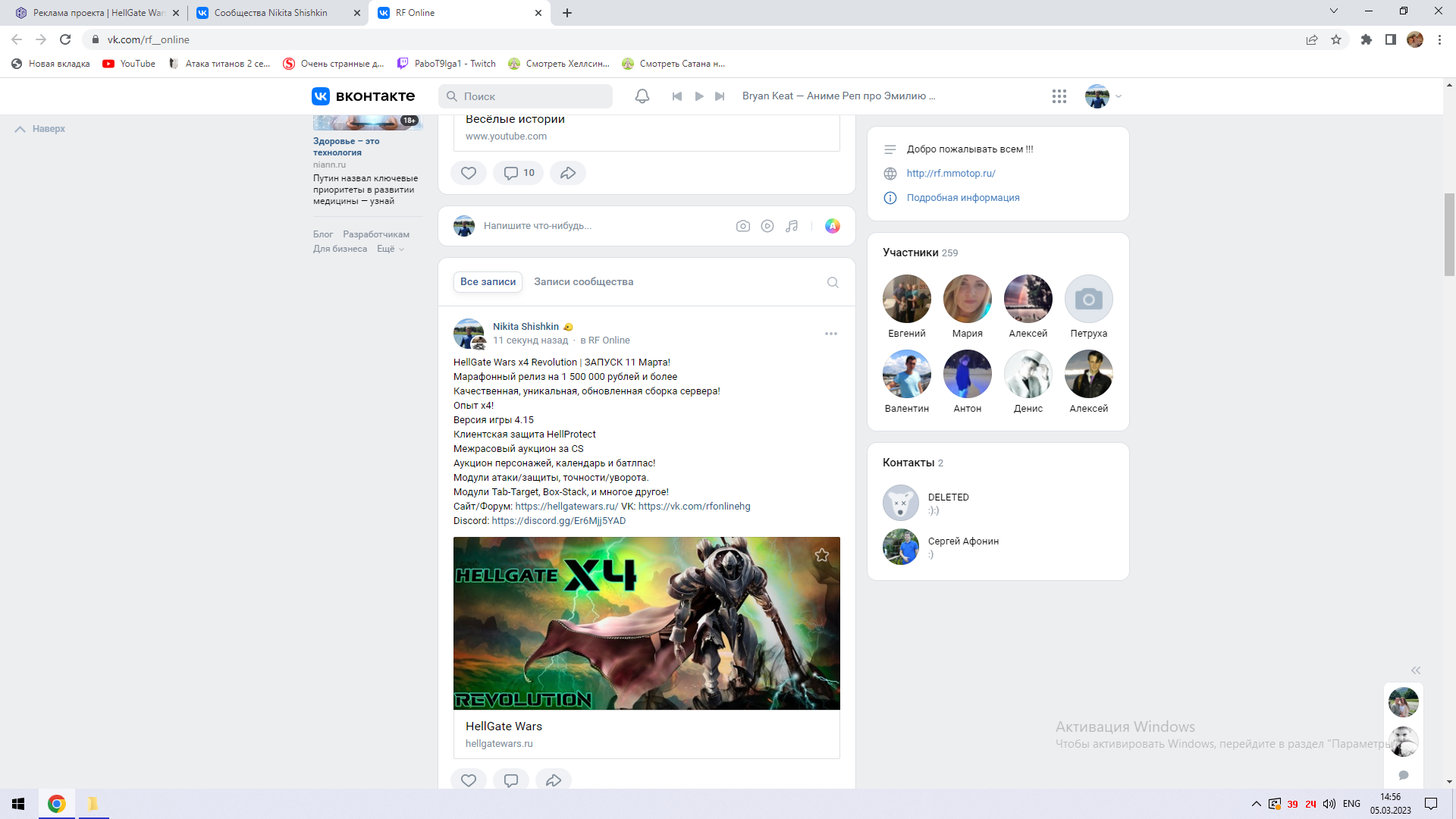Share the HellGate Wars post
Image resolution: width=1456 pixels, height=819 pixels.
click(x=554, y=780)
